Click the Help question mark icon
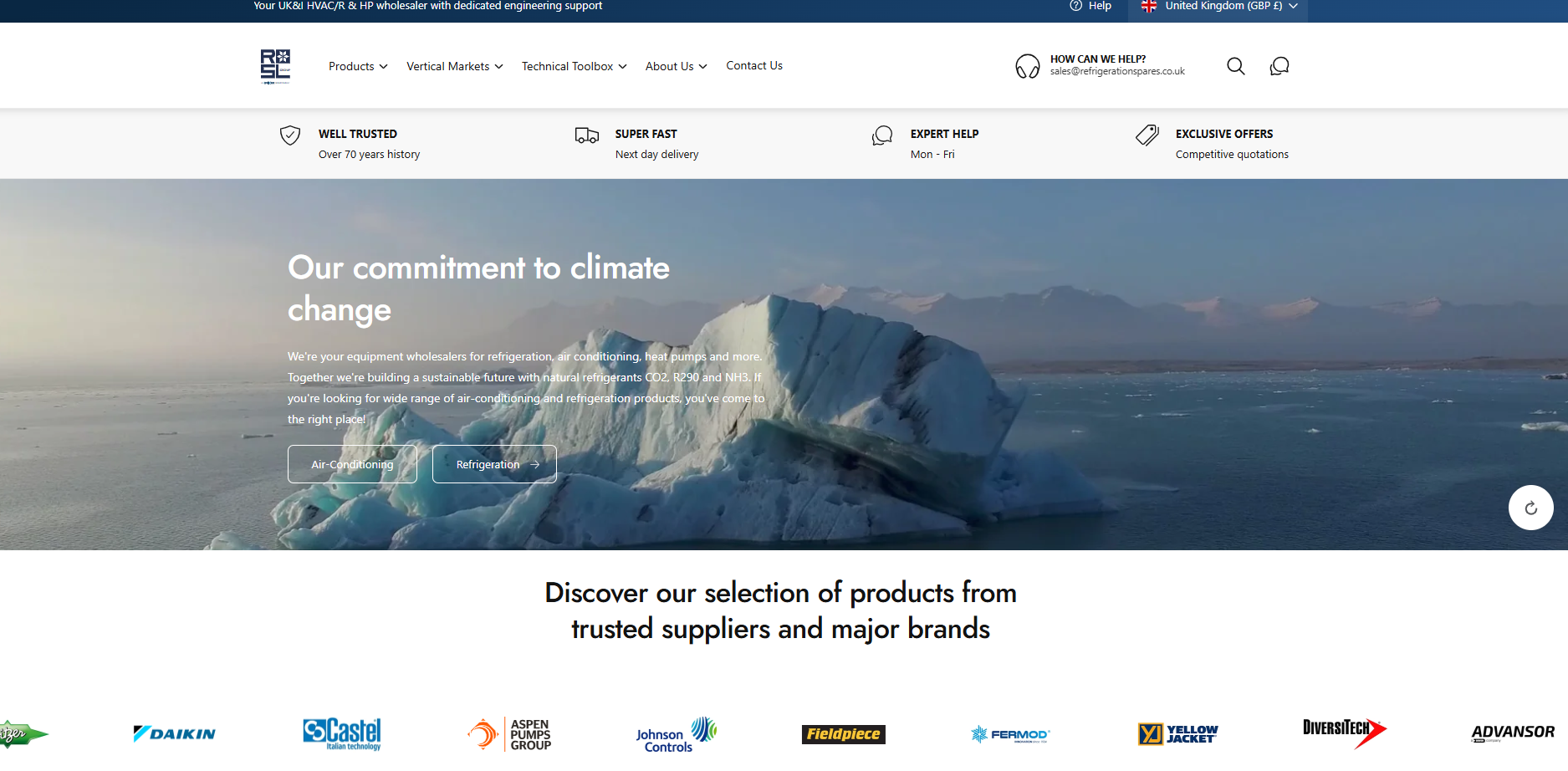The width and height of the screenshot is (1568, 771). 1076,6
